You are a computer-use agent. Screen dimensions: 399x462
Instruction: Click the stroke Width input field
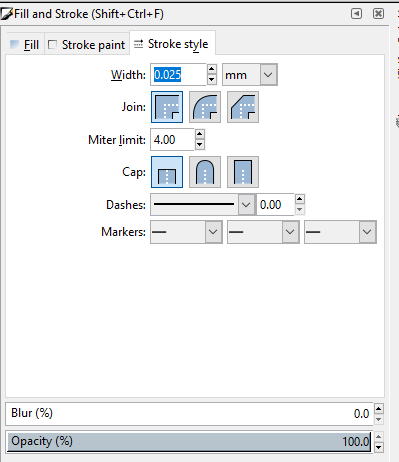coord(178,75)
